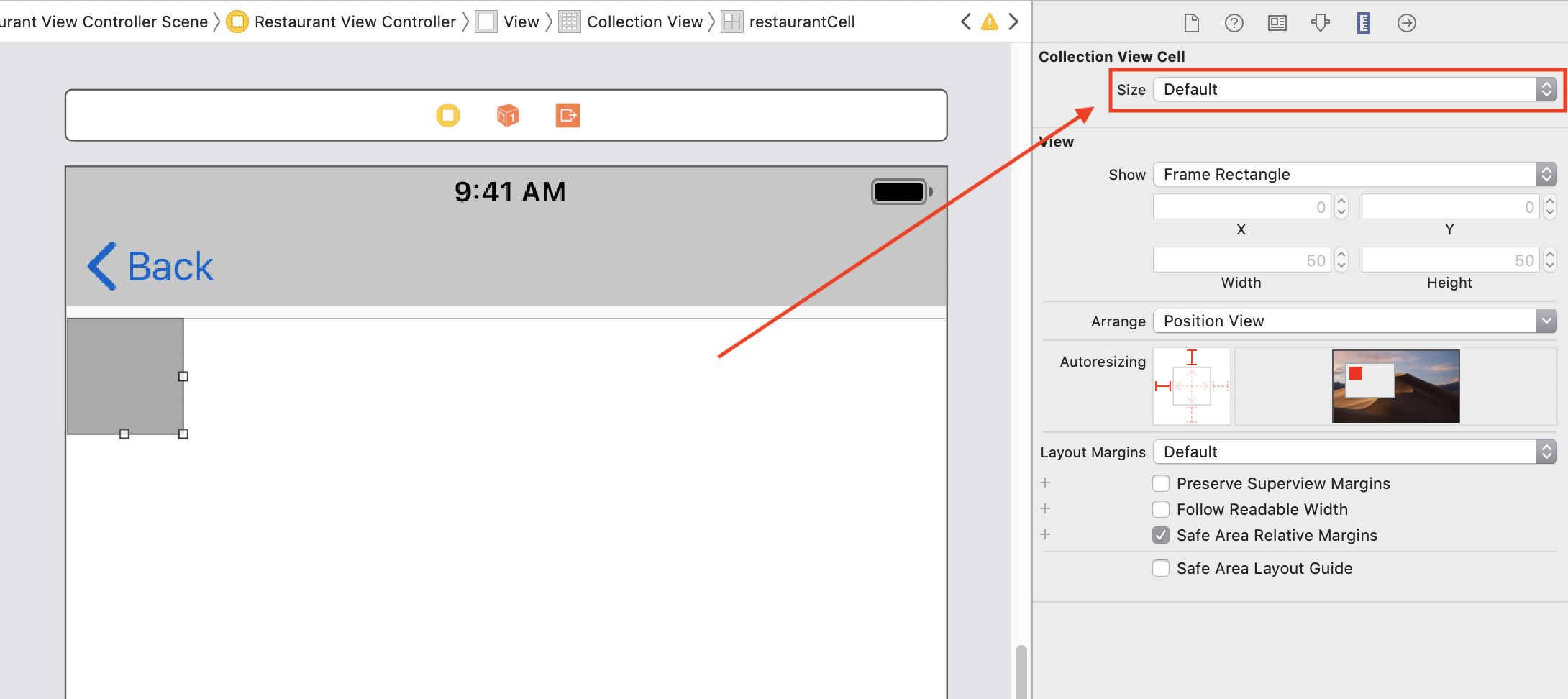Viewport: 1568px width, 699px height.
Task: Click the plus beside Follow Readable Width
Action: click(x=1045, y=508)
